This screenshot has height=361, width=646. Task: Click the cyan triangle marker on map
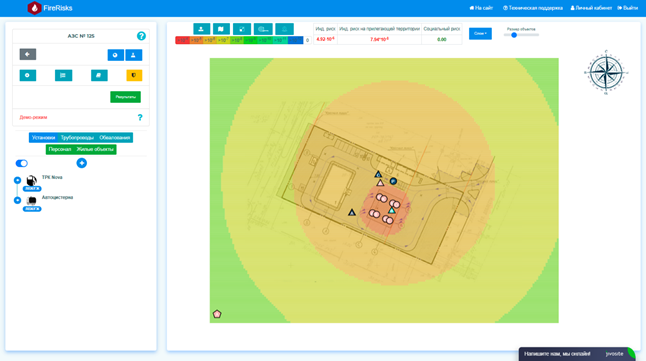click(x=392, y=211)
